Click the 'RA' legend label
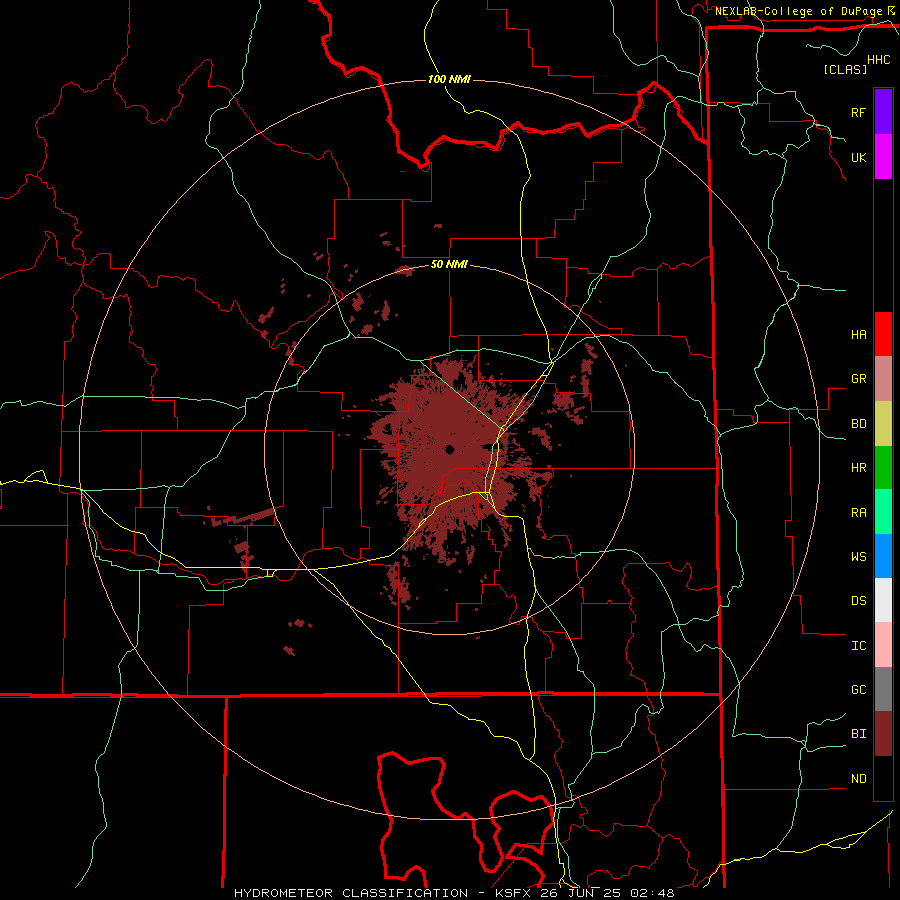The height and width of the screenshot is (900, 900). click(858, 513)
